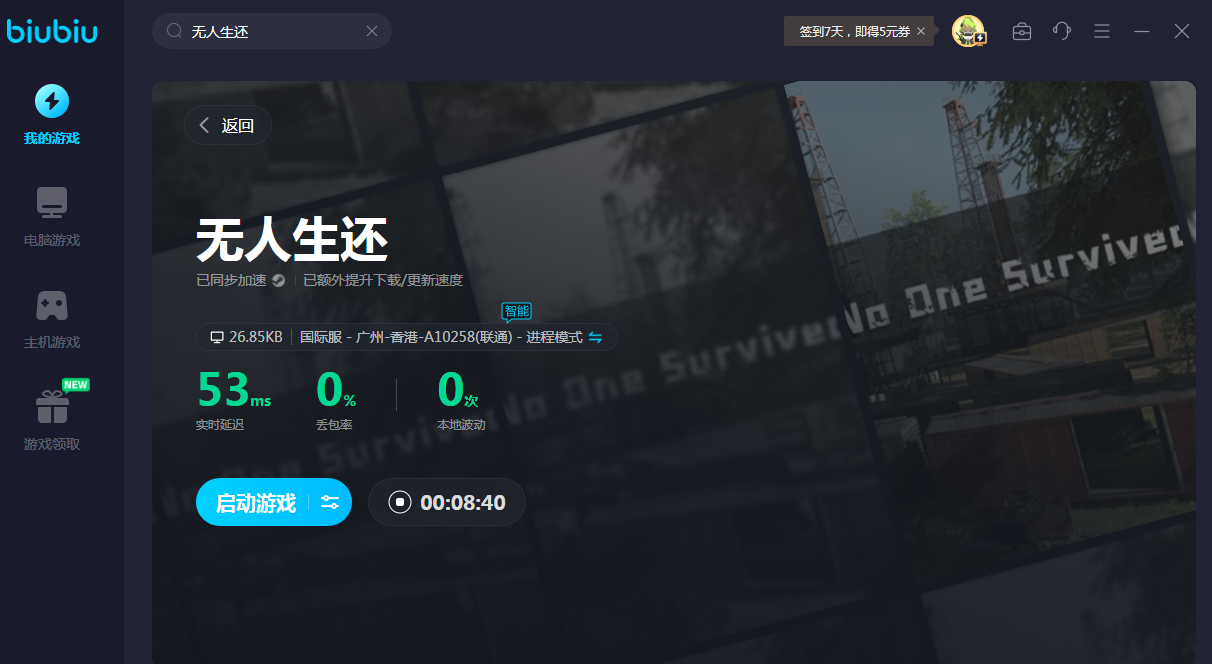Open 我的游戏 lightning sidebar tab
Image resolution: width=1212 pixels, height=664 pixels.
pos(52,101)
